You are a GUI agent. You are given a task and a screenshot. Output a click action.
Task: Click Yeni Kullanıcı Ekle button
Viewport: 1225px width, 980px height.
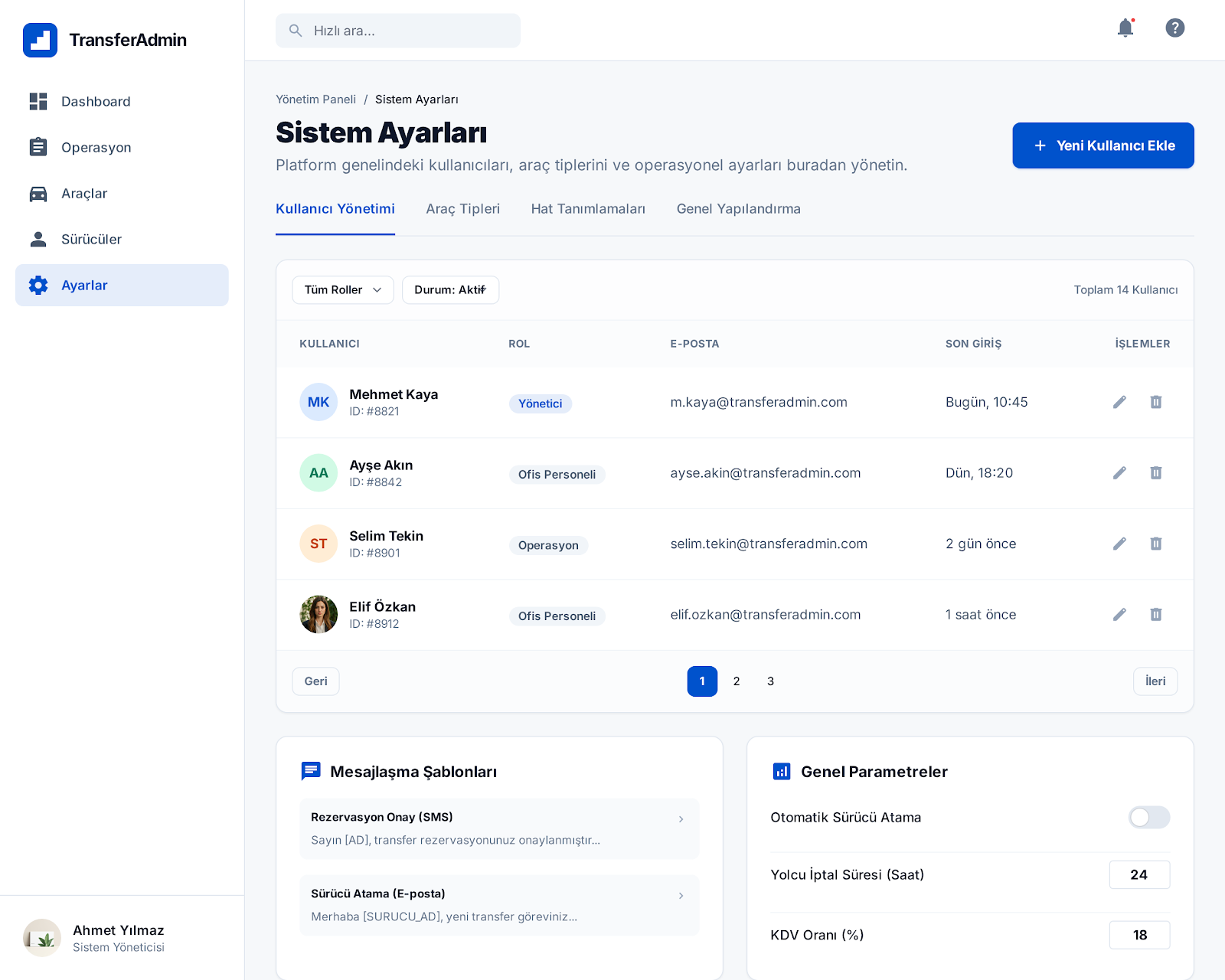(1102, 145)
